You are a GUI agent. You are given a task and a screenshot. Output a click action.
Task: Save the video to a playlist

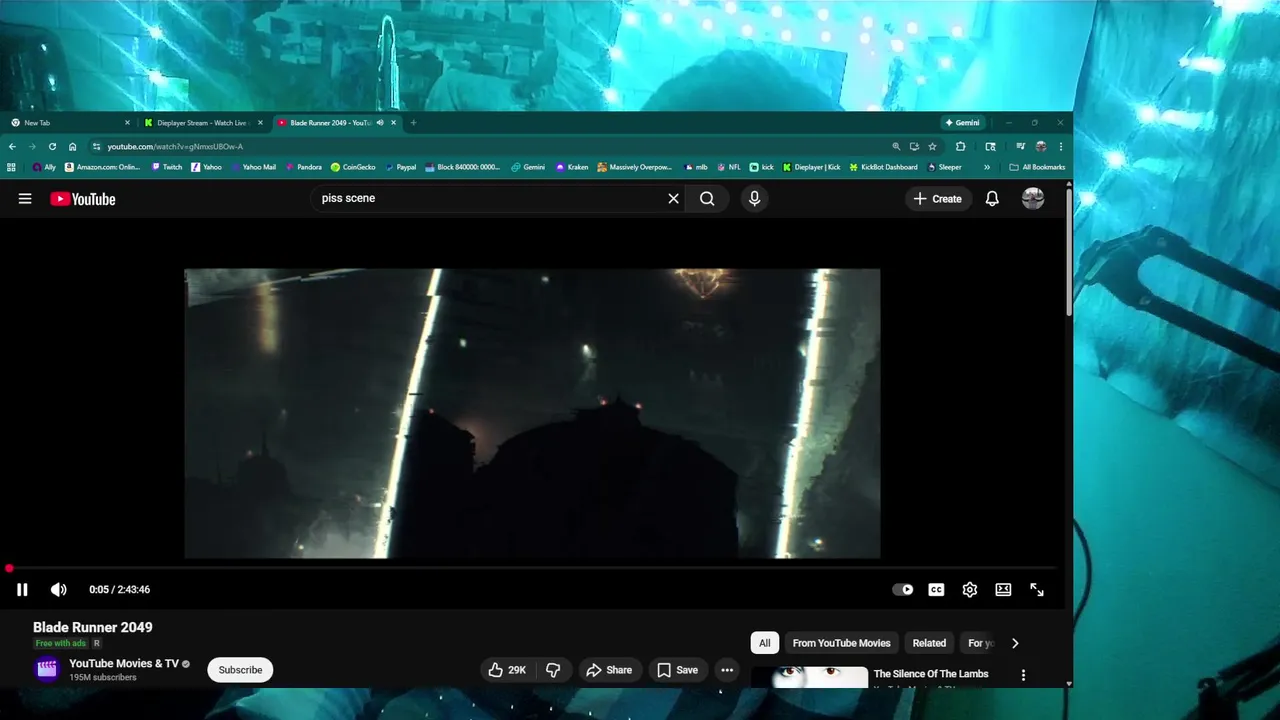(x=677, y=670)
